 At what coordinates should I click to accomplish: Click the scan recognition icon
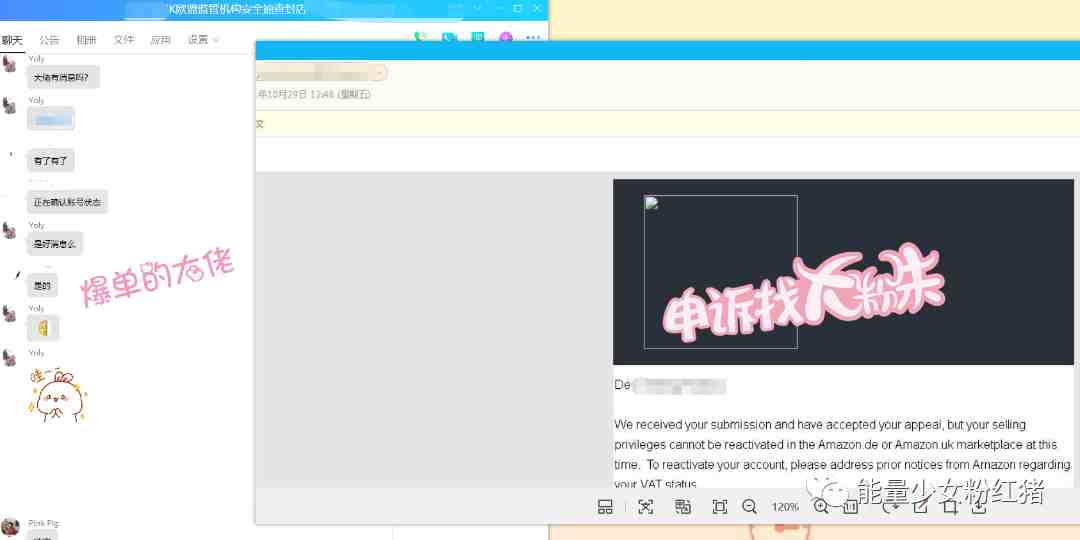[645, 508]
